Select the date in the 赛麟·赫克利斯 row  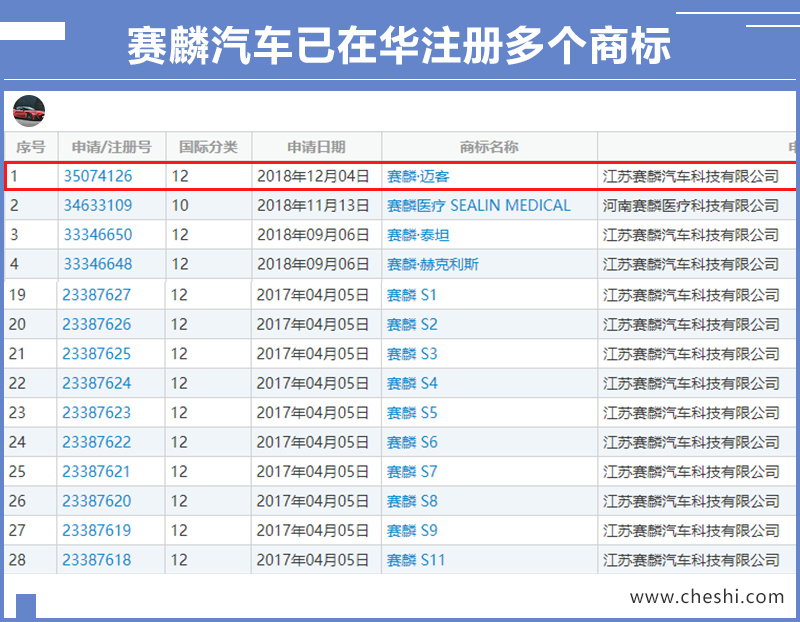click(313, 264)
